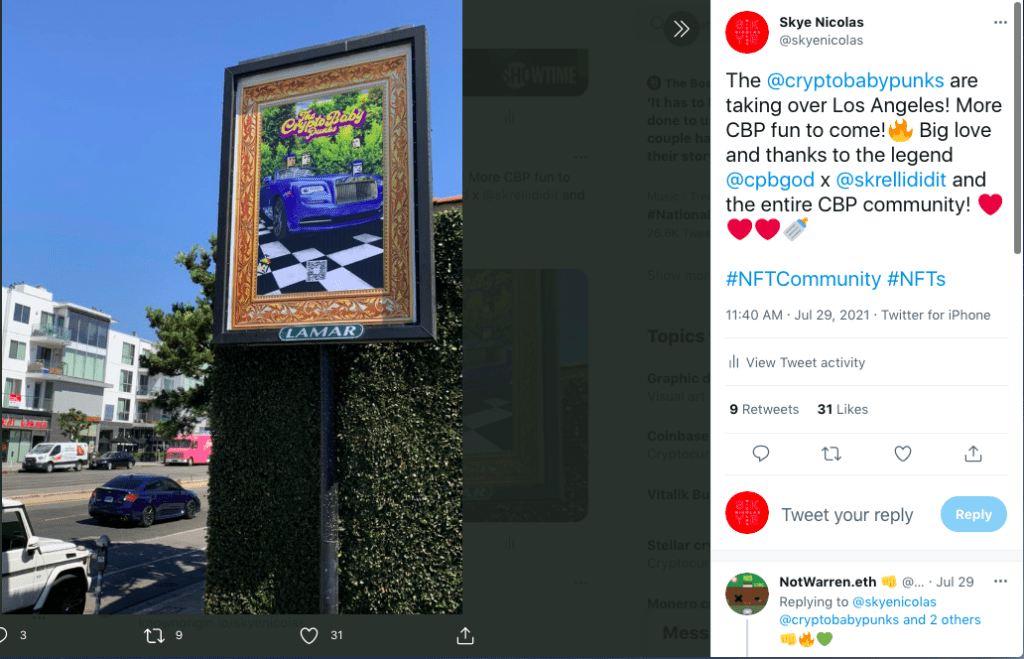Click Skye Nicolas red profile avatar
The image size is (1024, 659).
pyautogui.click(x=747, y=32)
